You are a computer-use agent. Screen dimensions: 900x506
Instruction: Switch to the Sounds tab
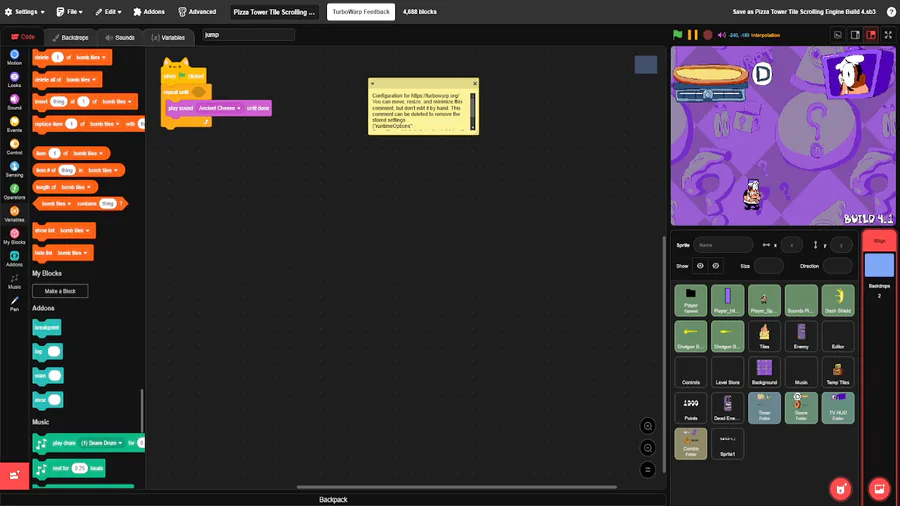(120, 37)
